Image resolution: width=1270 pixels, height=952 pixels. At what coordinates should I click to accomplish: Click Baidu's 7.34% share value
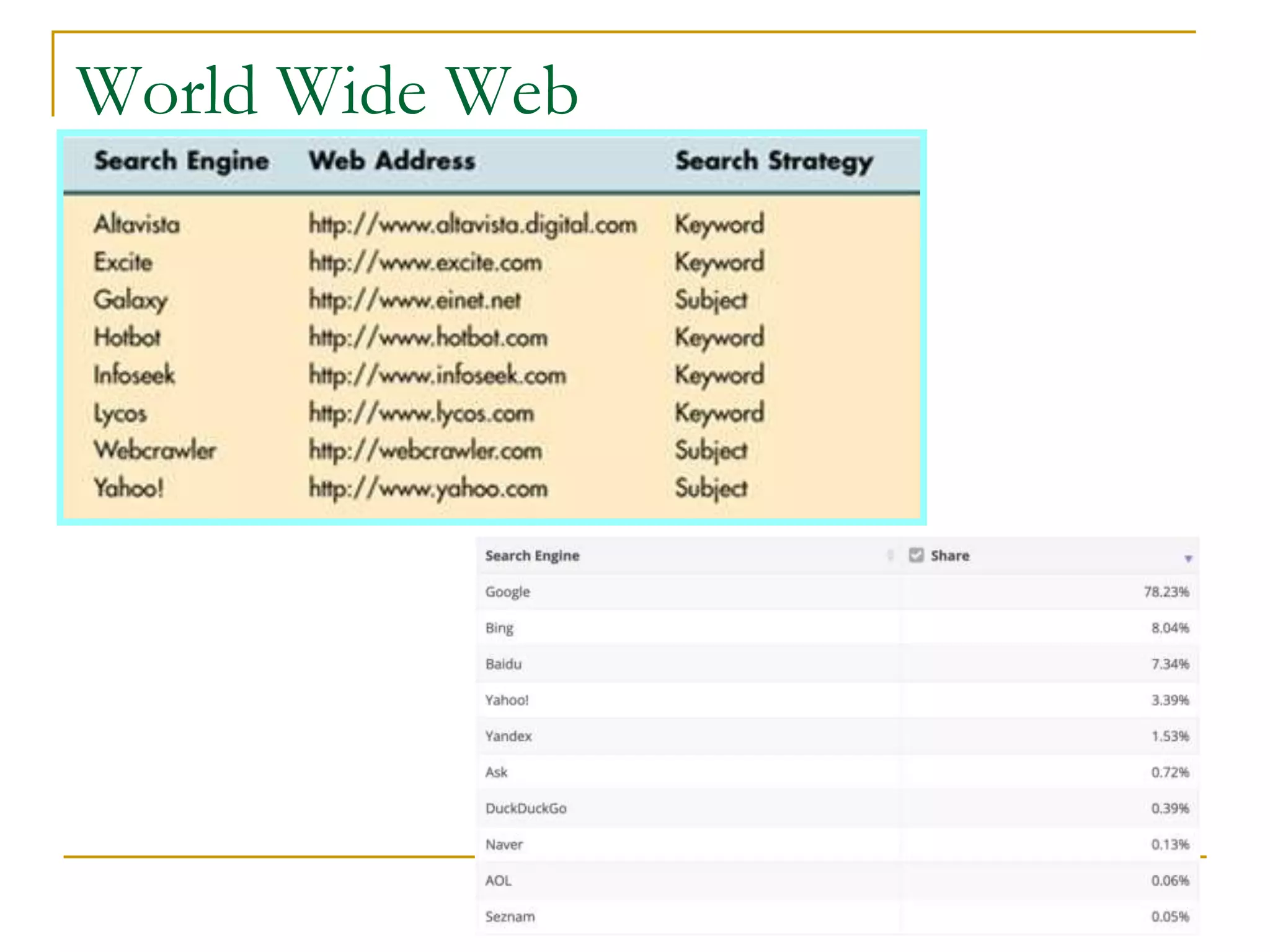[x=1170, y=664]
